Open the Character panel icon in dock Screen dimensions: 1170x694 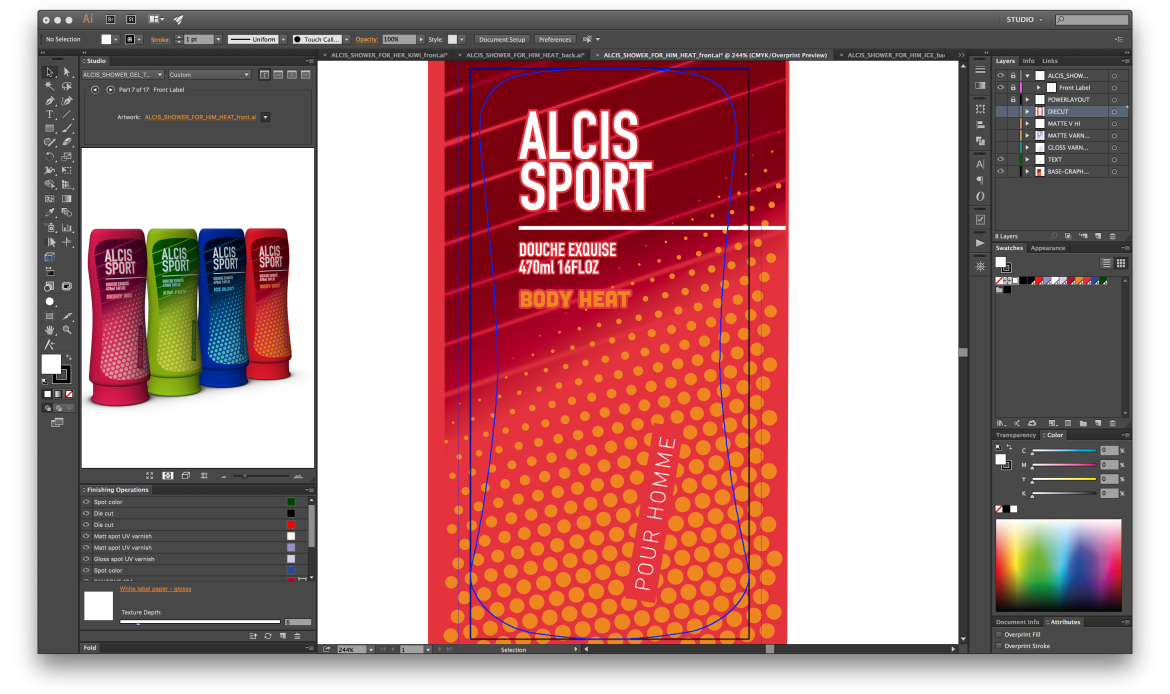[x=980, y=163]
